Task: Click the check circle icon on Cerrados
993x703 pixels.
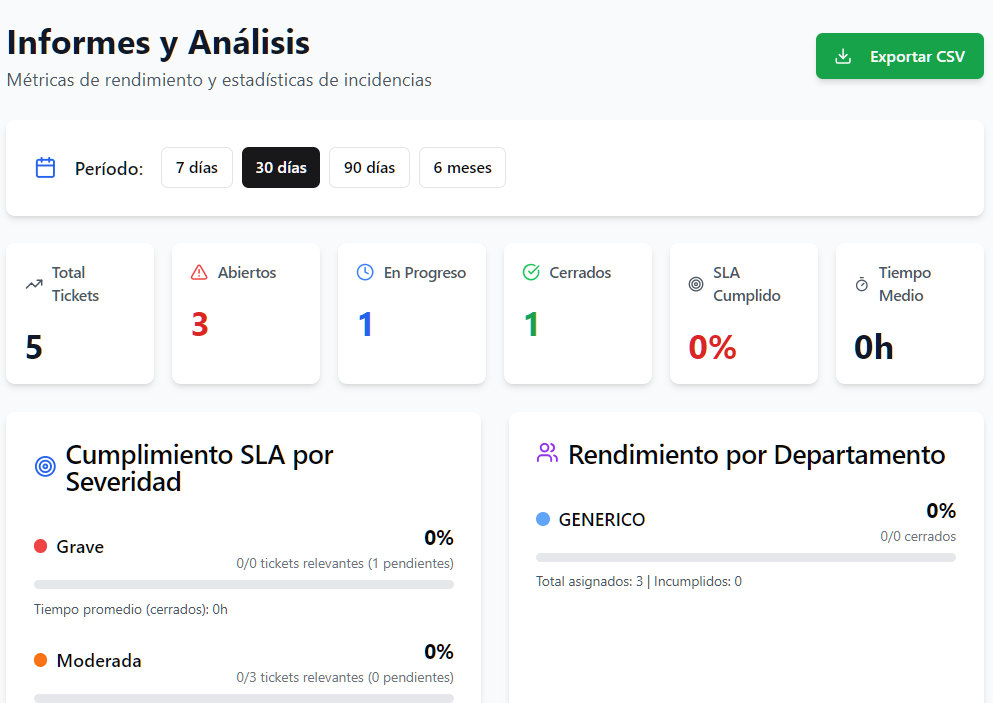Action: pos(531,272)
